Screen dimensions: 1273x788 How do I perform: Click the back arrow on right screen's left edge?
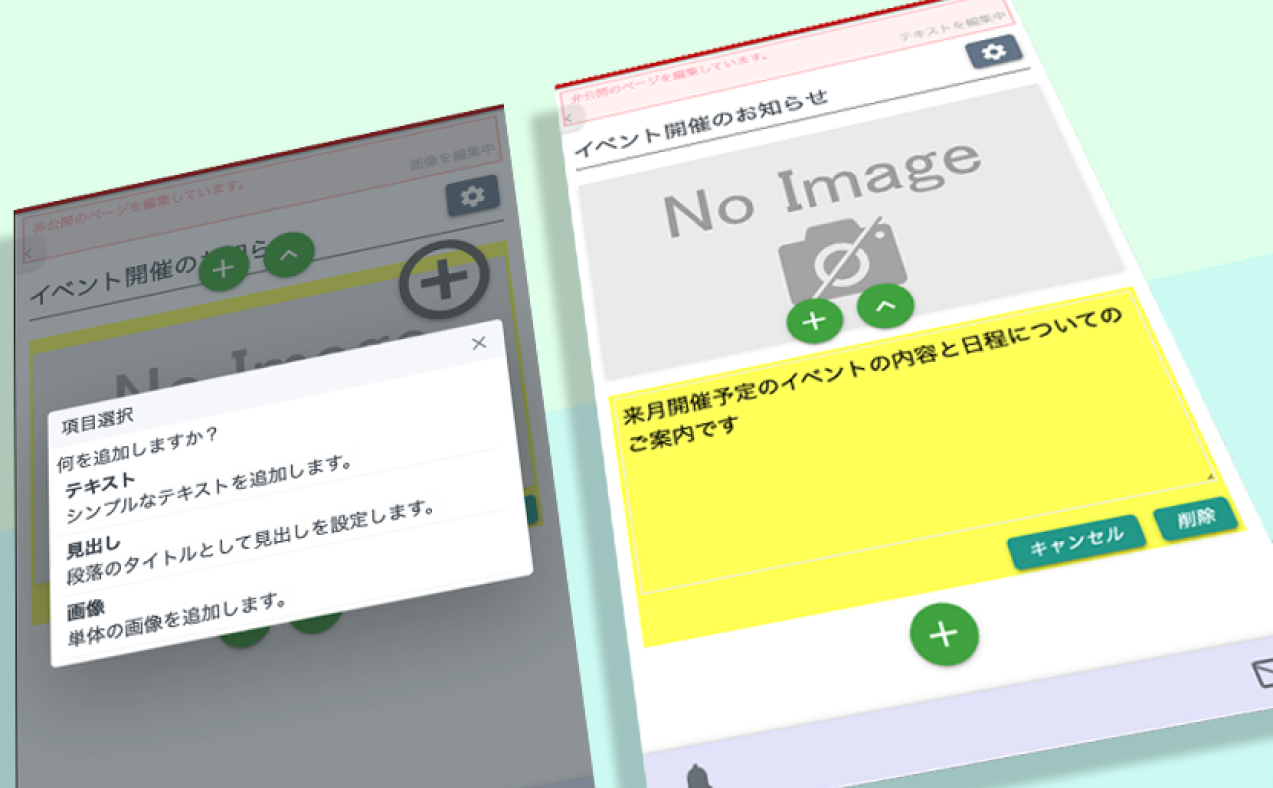(x=569, y=120)
